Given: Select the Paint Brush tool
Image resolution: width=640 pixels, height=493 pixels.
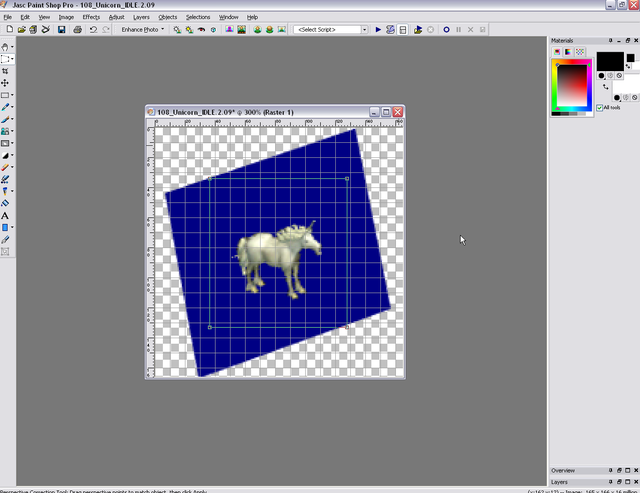Looking at the screenshot, I should pyautogui.click(x=5, y=119).
